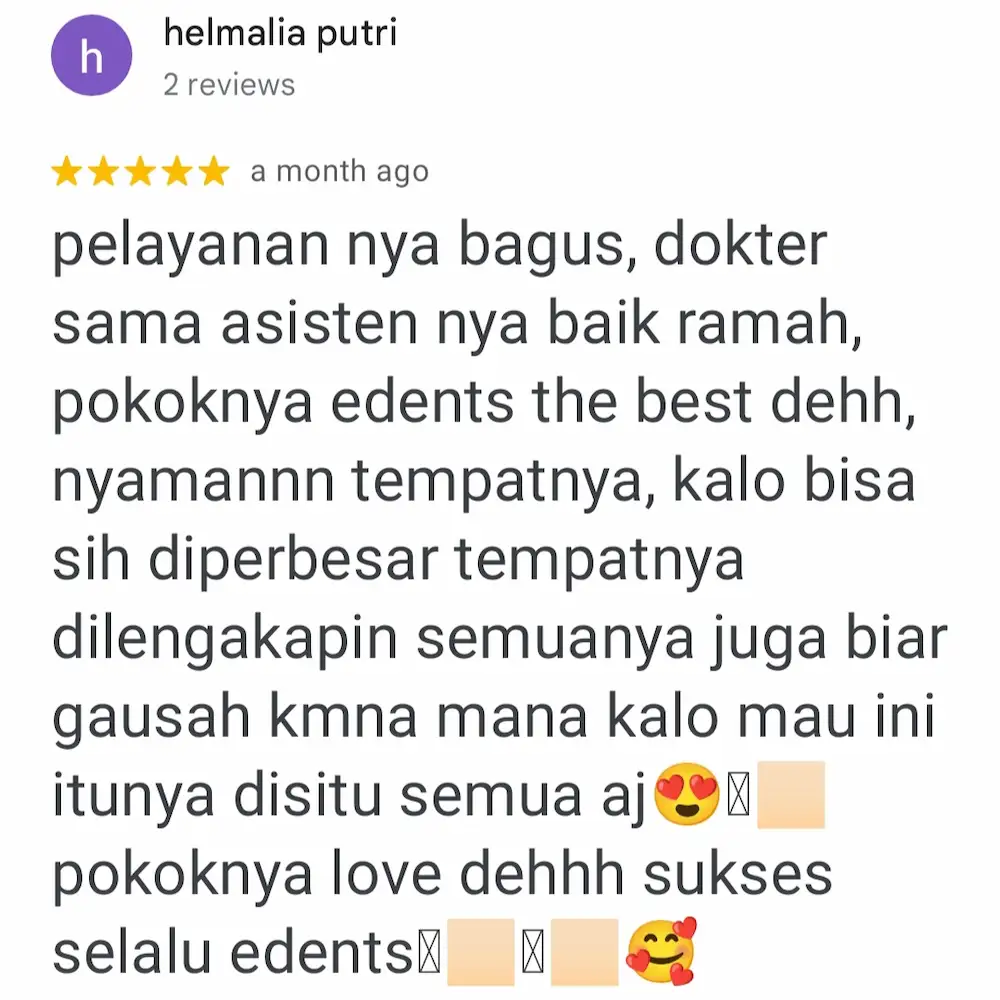
Task: Click the third gold rating star
Action: coord(140,171)
